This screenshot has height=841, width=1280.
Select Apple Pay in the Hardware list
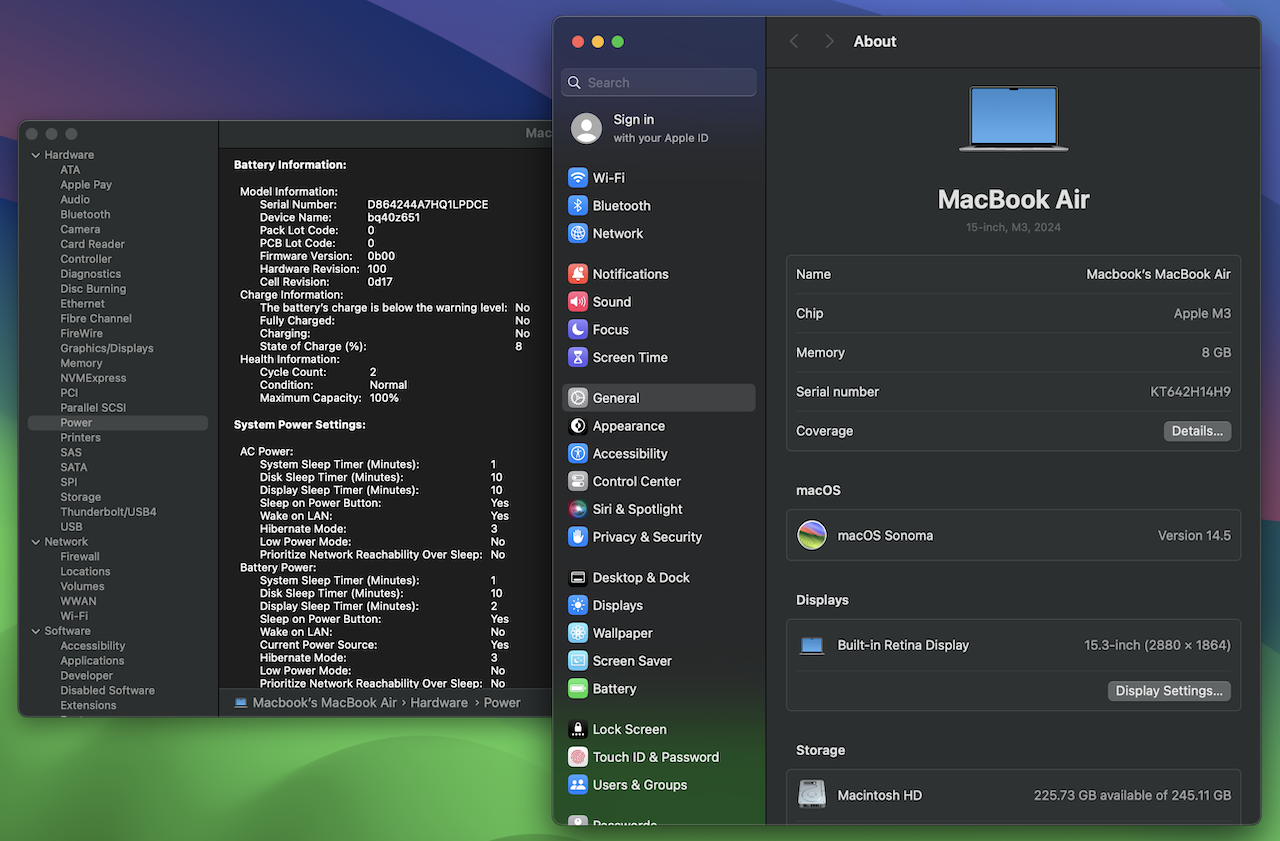coord(86,185)
